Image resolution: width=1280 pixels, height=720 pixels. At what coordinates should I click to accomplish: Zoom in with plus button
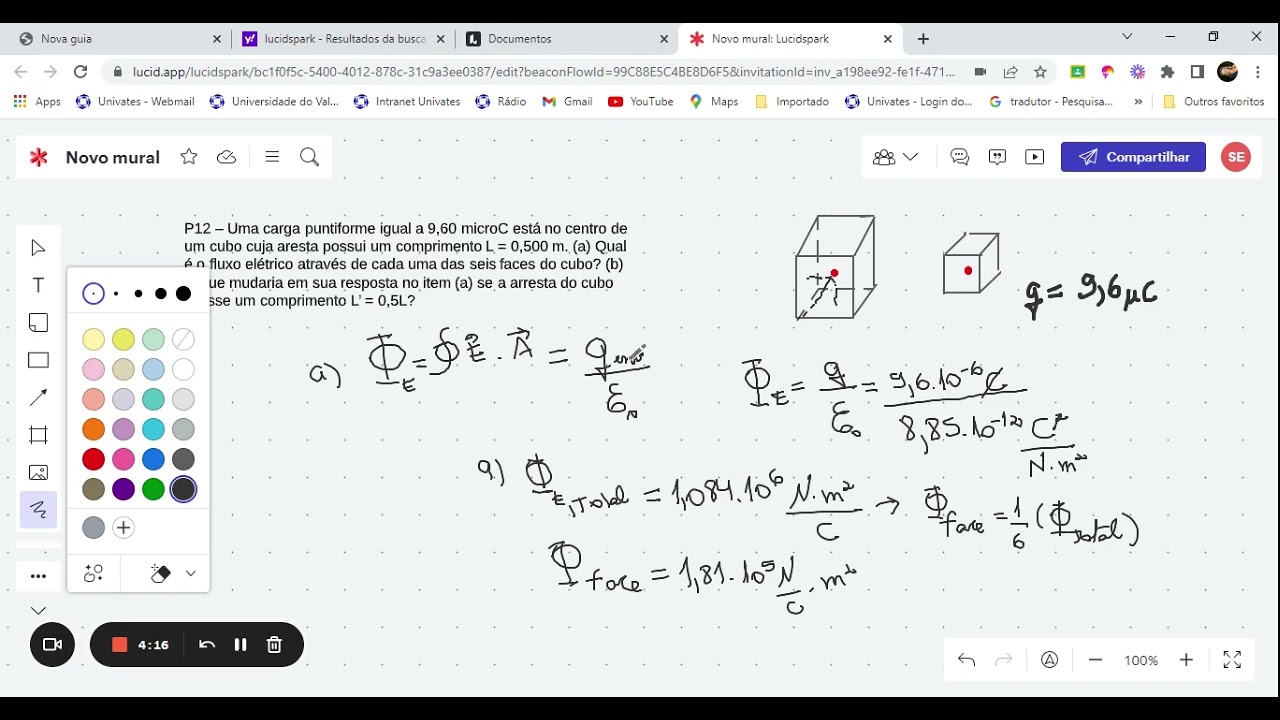[x=1186, y=660]
